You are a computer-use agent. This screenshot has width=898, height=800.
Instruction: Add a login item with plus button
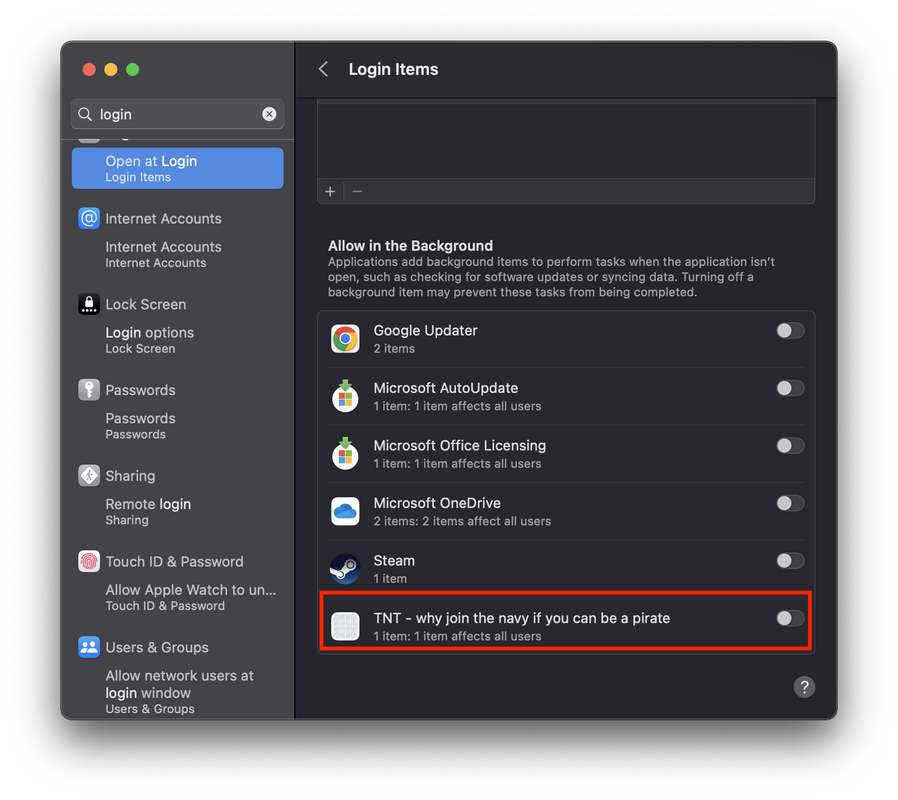click(x=330, y=191)
